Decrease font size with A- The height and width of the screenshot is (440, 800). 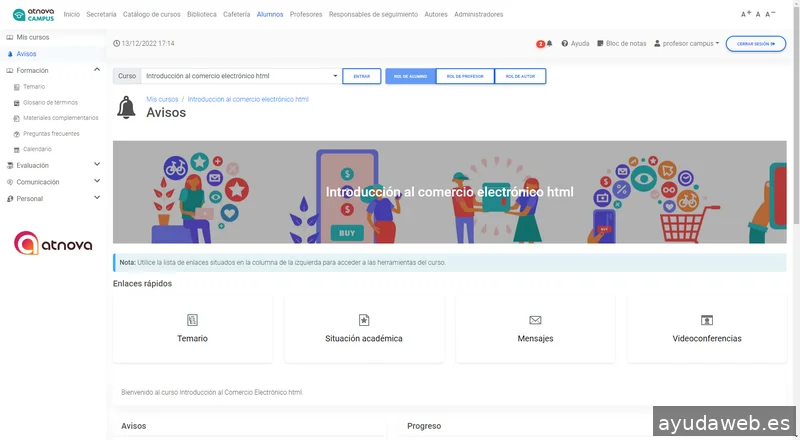[770, 14]
